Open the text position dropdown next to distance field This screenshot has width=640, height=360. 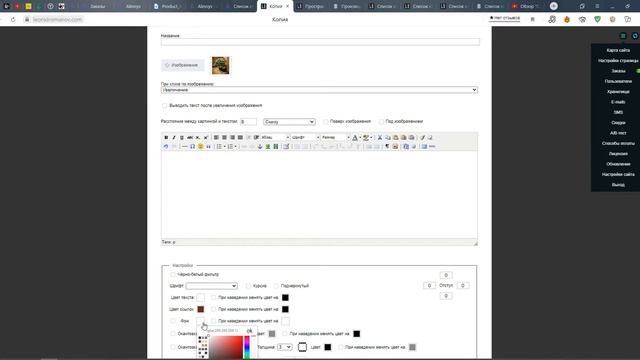[x=289, y=122]
